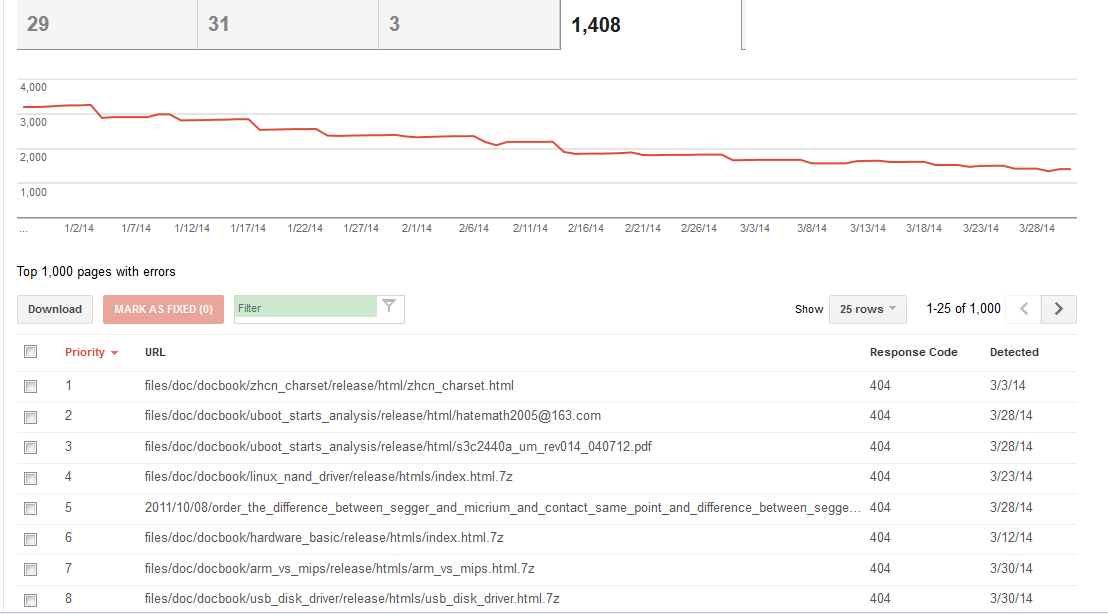Click the 4,000 y-axis label

click(33, 88)
